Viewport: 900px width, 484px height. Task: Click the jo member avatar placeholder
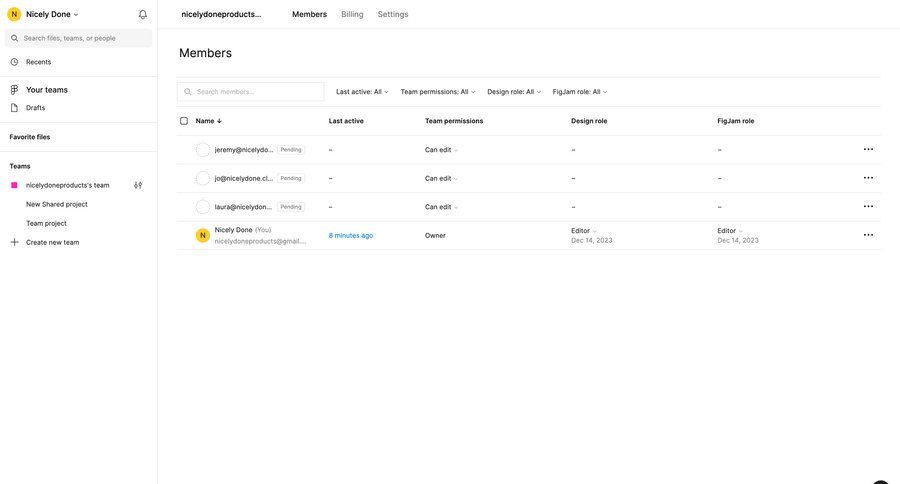pyautogui.click(x=203, y=179)
